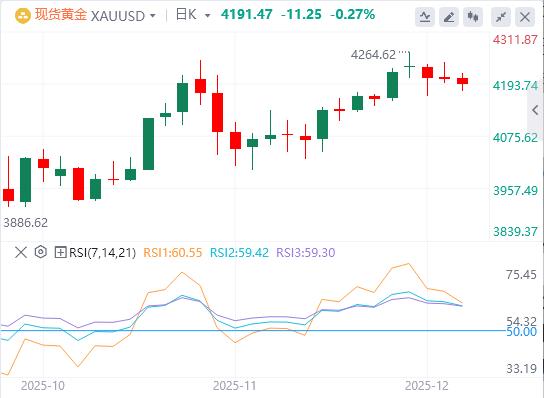544x398 pixels.
Task: Switch chart type with candlestick icon
Action: (x=473, y=16)
